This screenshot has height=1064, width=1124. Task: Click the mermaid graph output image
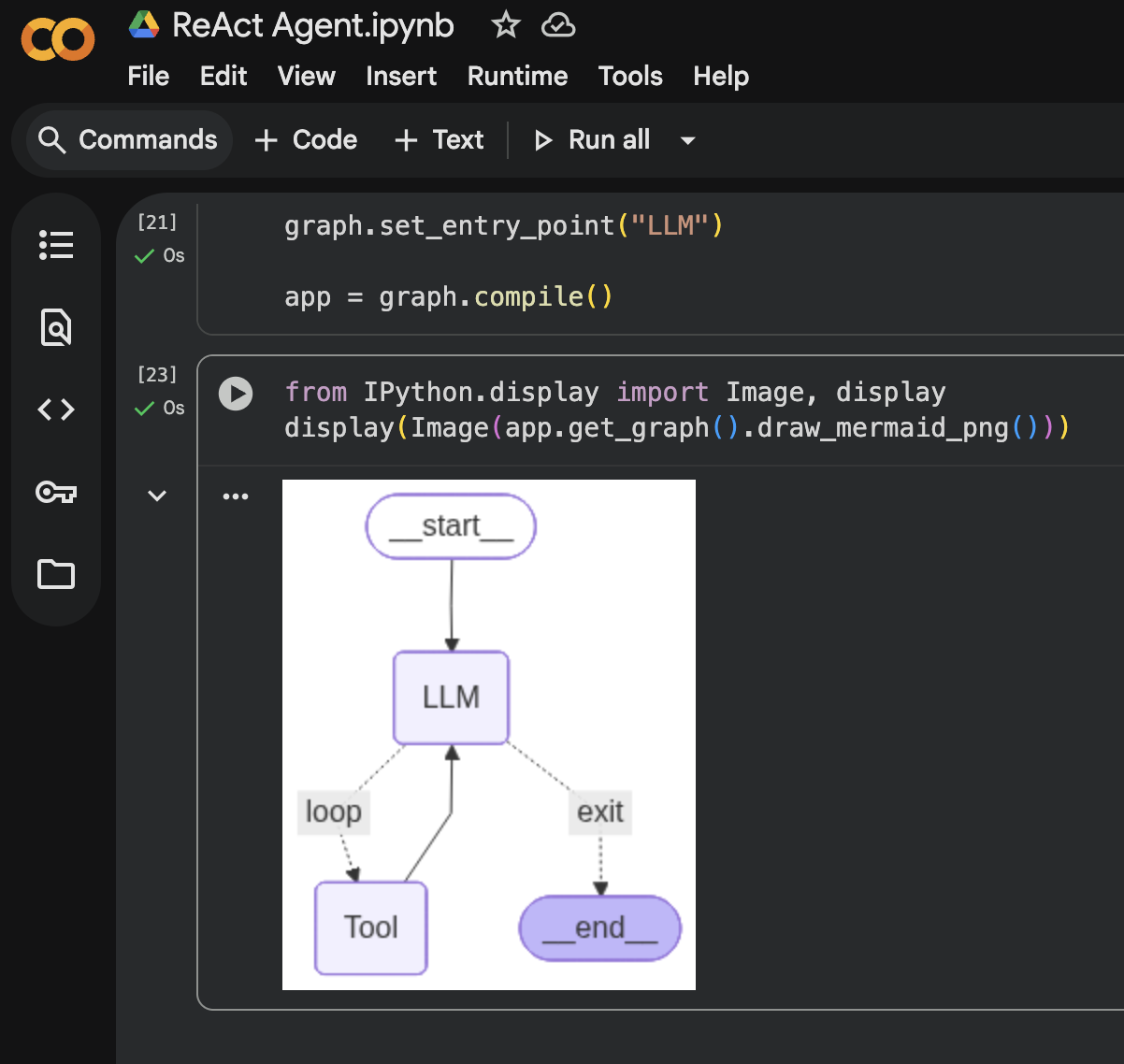pos(488,734)
